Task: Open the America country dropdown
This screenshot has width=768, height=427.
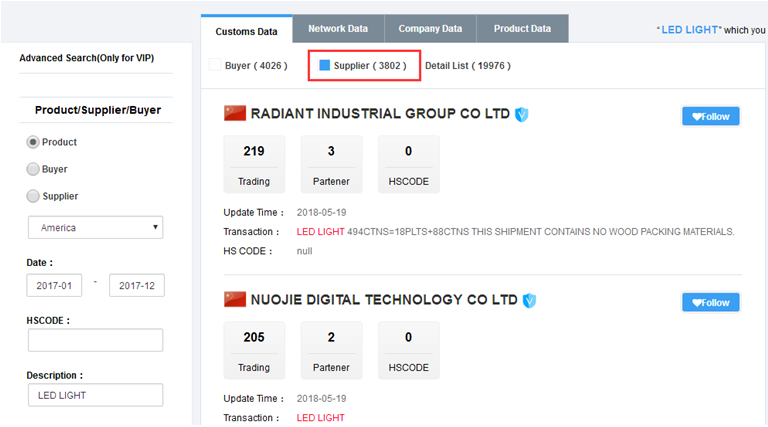Action: point(95,228)
